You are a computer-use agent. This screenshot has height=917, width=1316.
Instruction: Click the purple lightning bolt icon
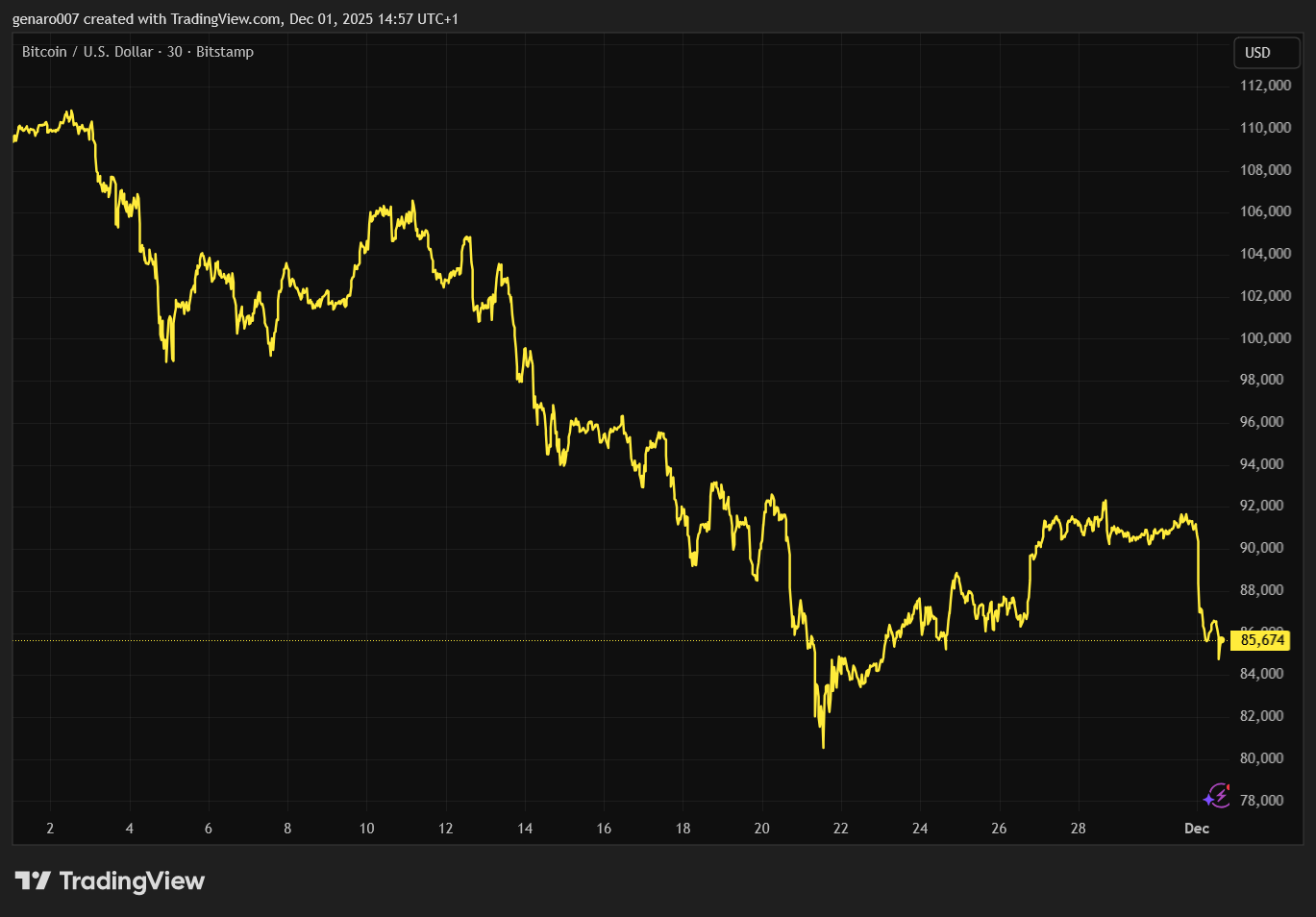(1217, 796)
